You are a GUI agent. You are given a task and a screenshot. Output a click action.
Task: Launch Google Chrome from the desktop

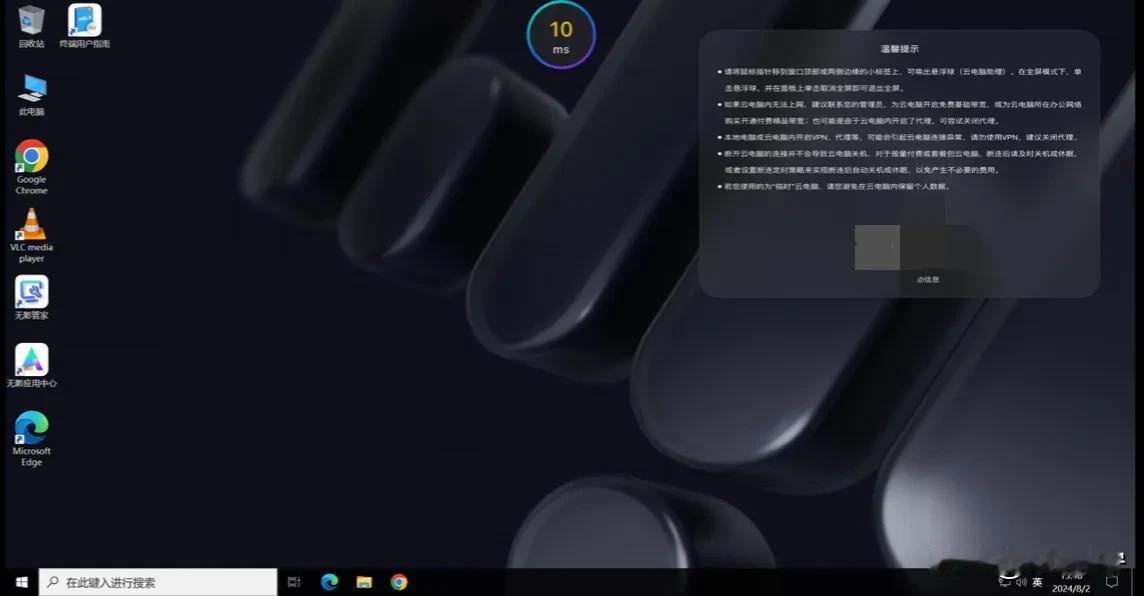pyautogui.click(x=31, y=167)
